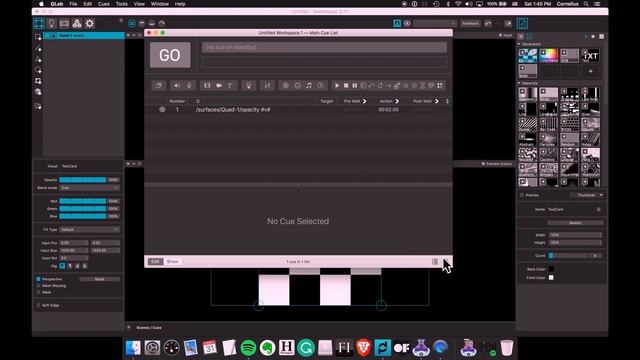This screenshot has height=360, width=640.
Task: Add a Timecode cue with the clock icon
Action: 321,85
